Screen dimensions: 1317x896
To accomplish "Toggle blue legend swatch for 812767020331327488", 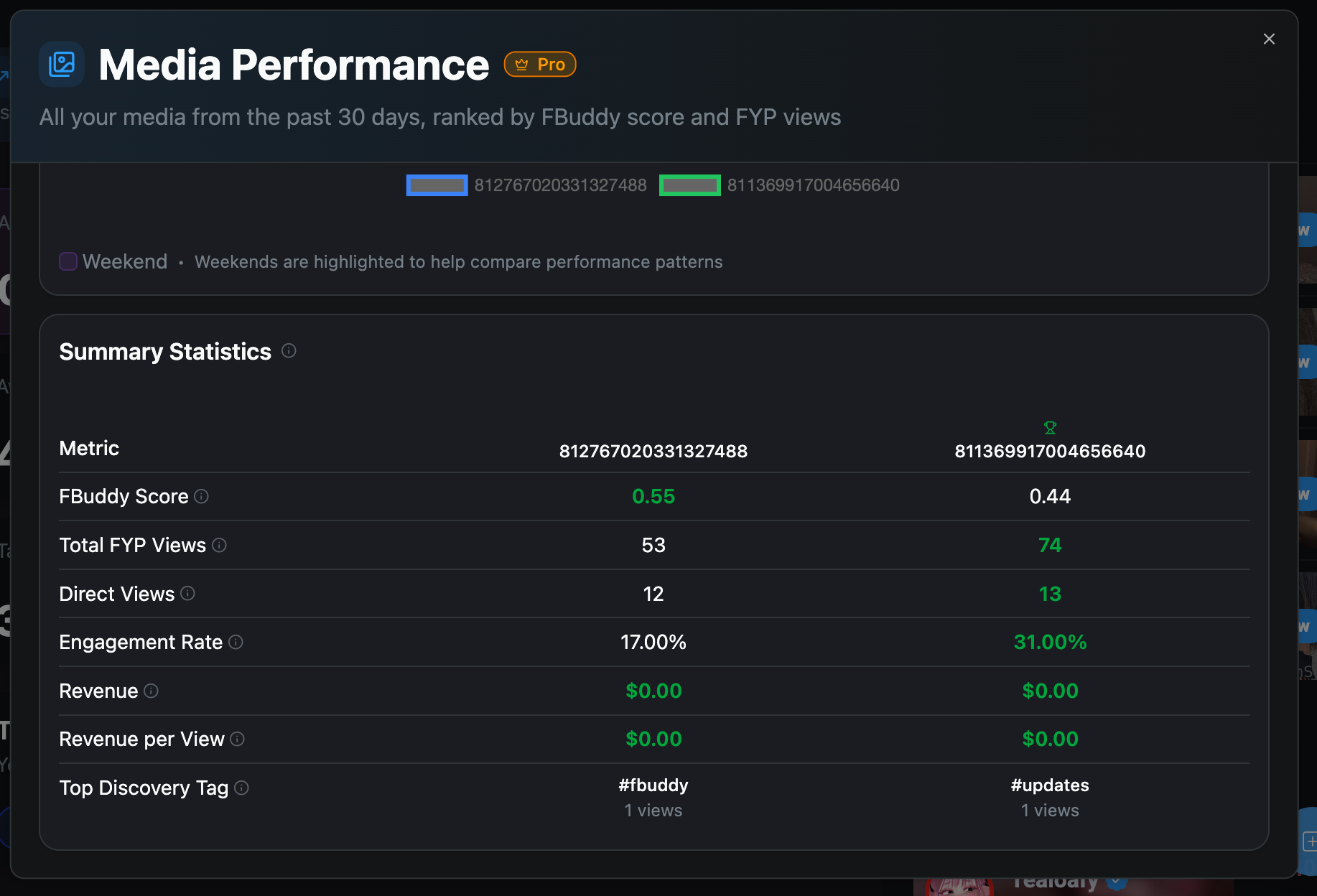I will pos(437,185).
